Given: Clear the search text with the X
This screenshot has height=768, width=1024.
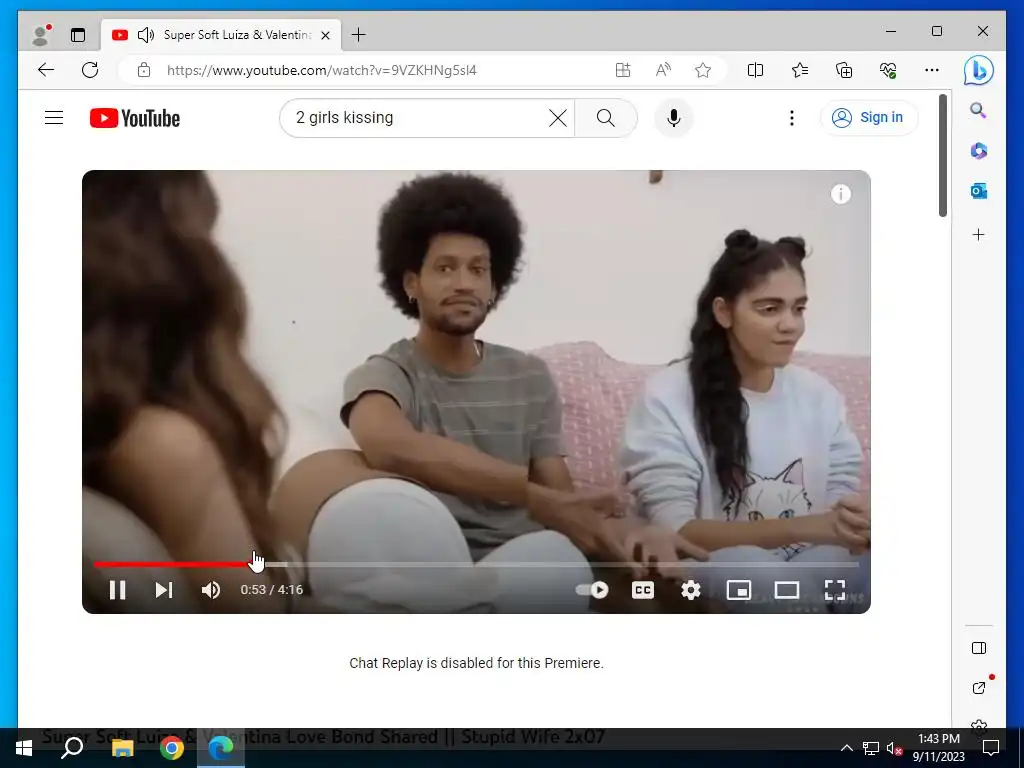Looking at the screenshot, I should click(x=558, y=118).
